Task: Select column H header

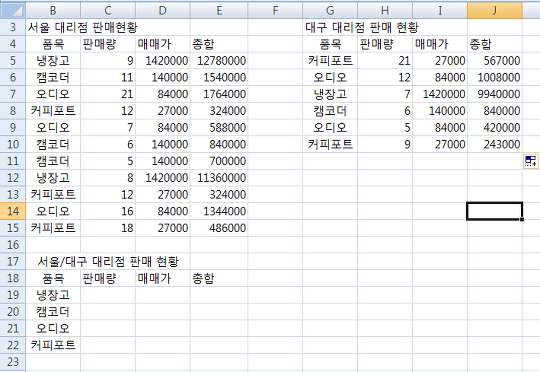Action: [385, 10]
